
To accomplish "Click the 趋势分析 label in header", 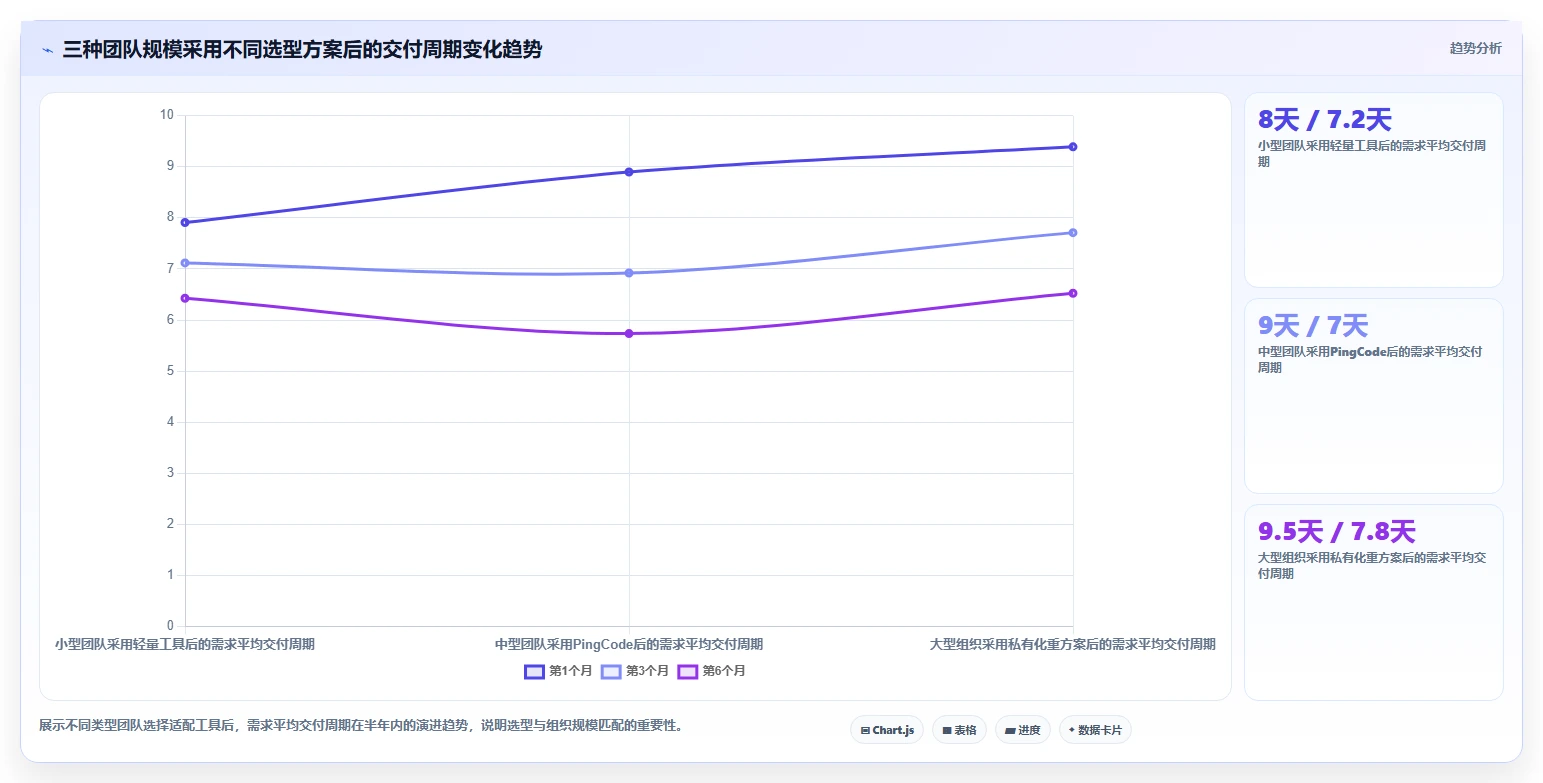I will (1476, 48).
